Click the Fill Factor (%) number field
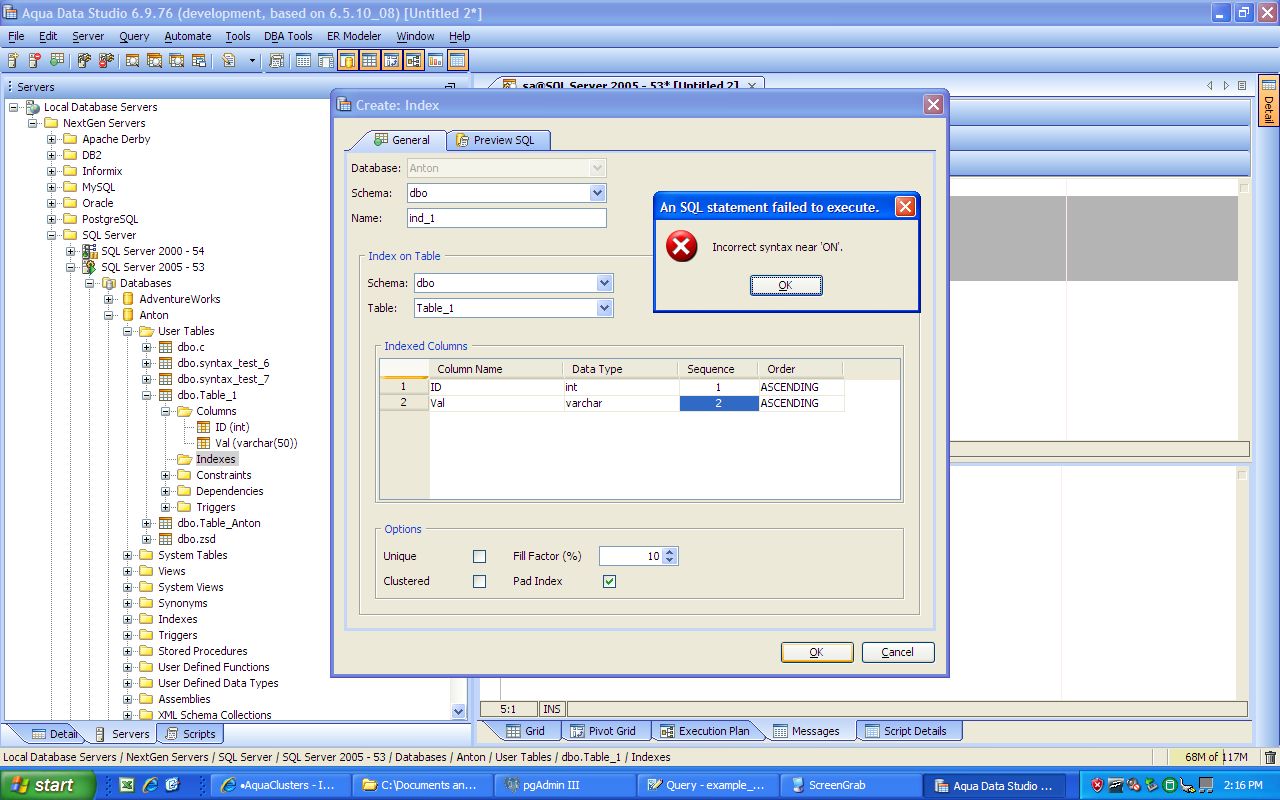Viewport: 1280px width, 800px height. point(631,556)
